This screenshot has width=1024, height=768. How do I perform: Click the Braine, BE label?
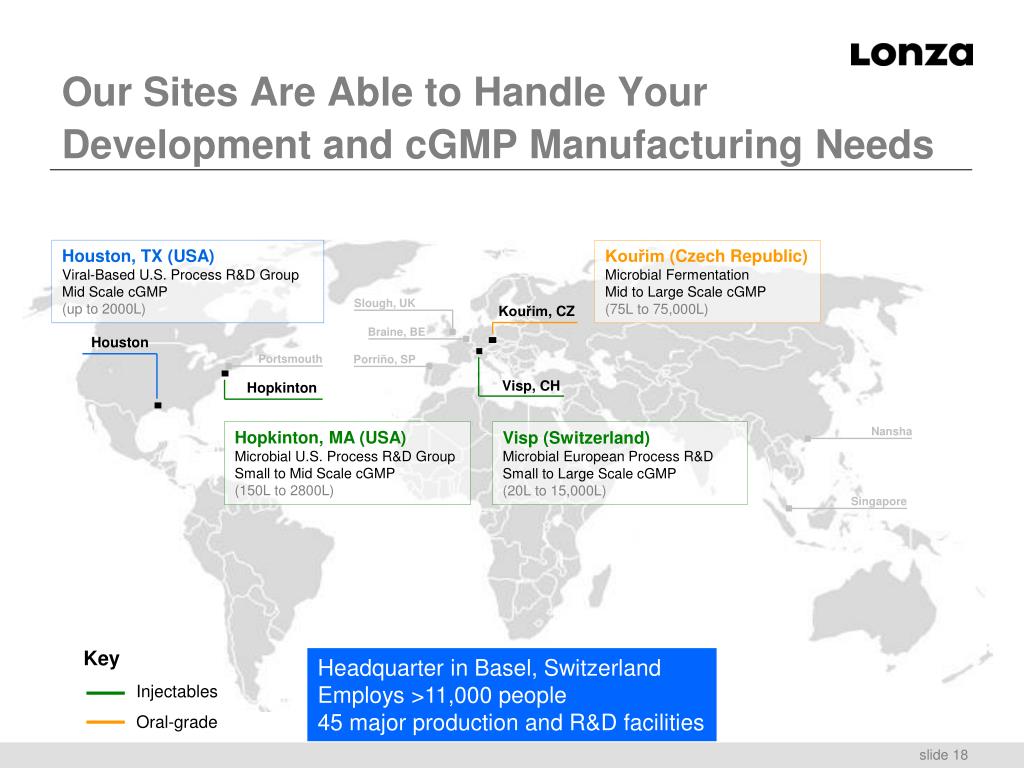[x=396, y=332]
